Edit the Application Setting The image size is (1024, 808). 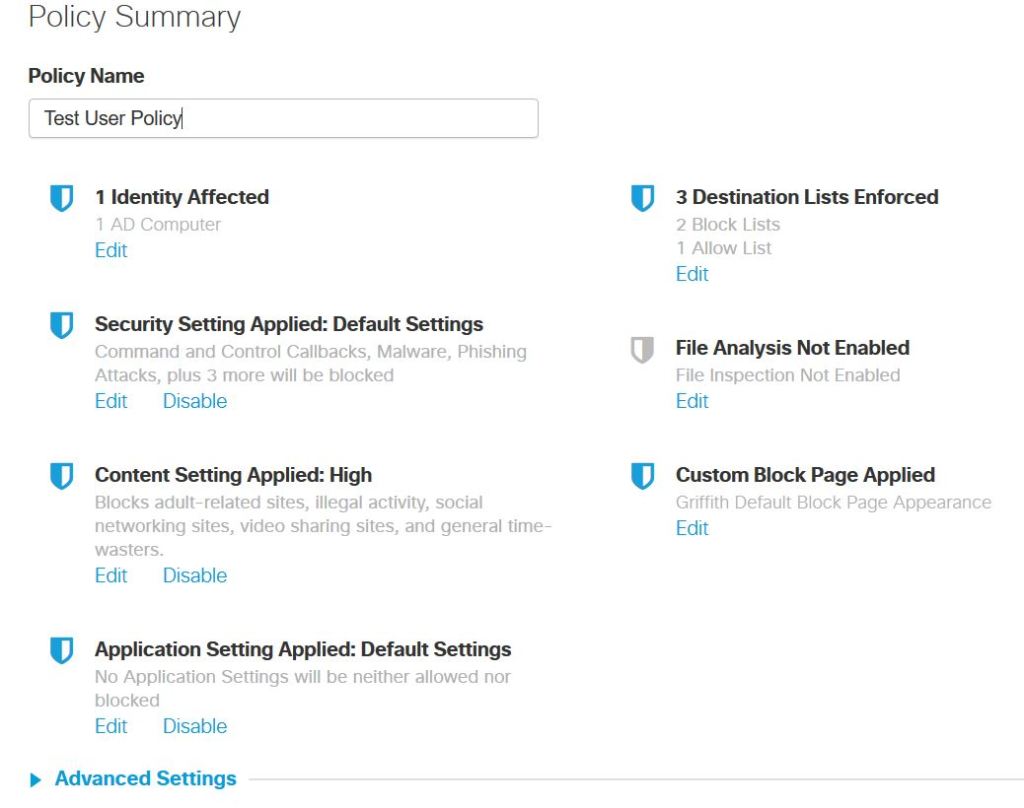pyautogui.click(x=111, y=726)
